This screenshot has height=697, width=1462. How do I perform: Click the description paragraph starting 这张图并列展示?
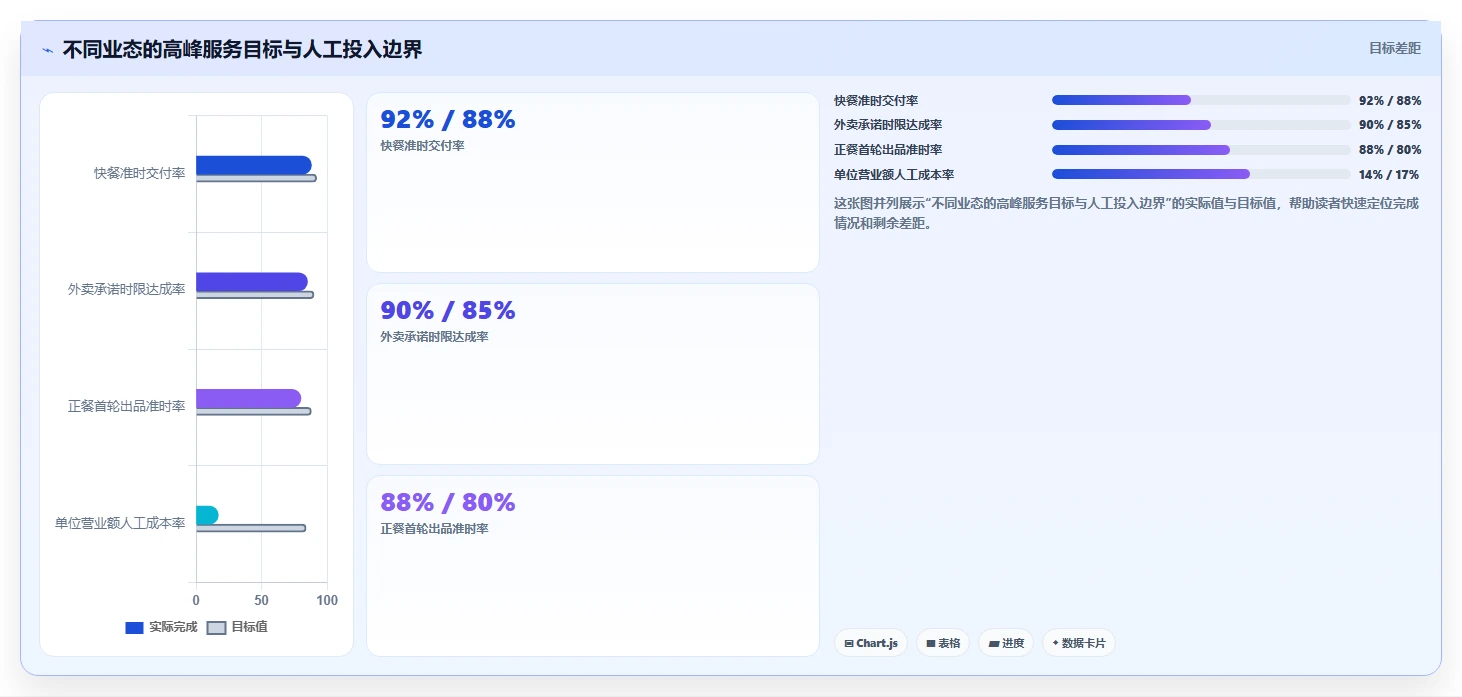[x=1127, y=213]
